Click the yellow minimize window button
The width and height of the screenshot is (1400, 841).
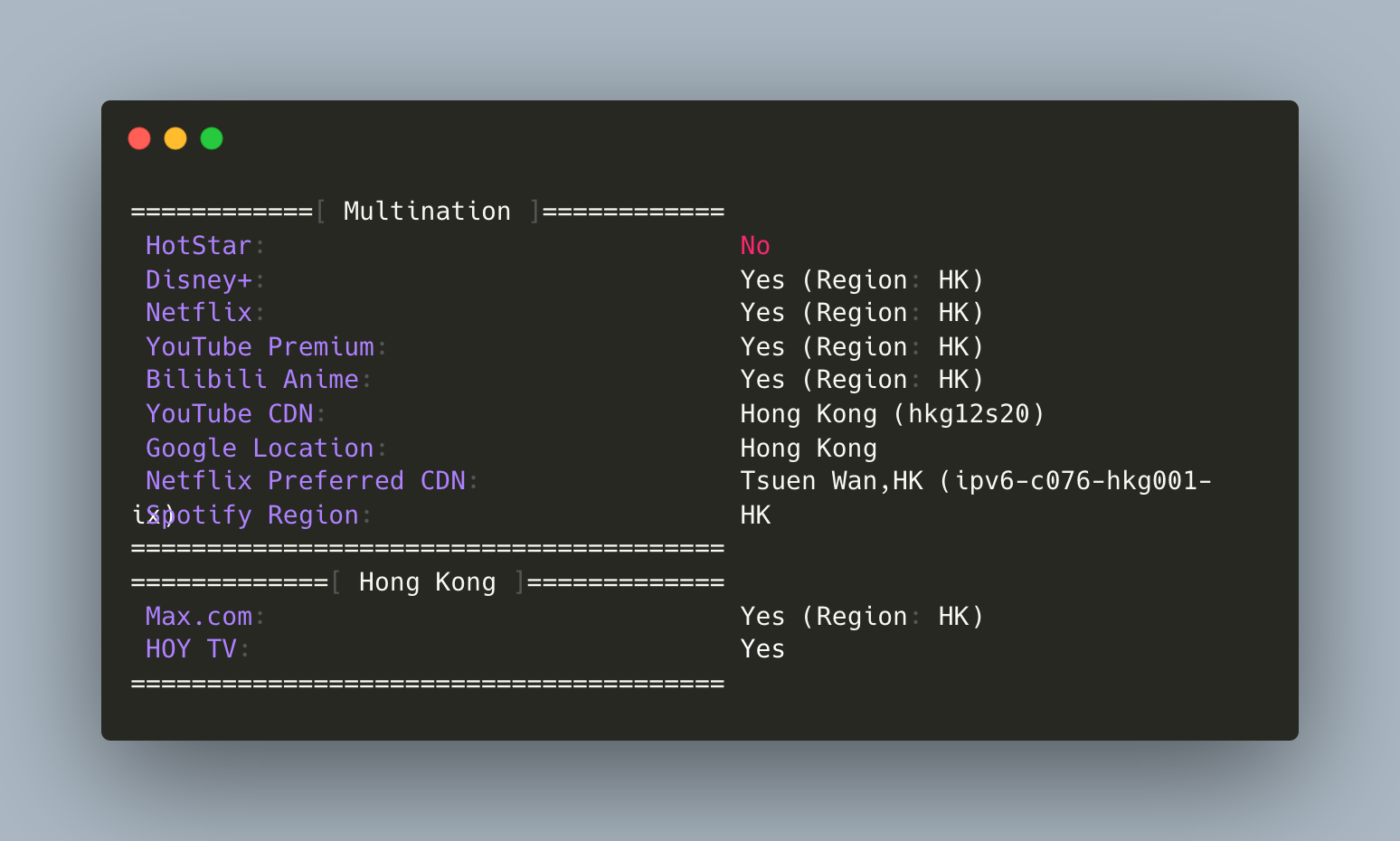pos(175,138)
